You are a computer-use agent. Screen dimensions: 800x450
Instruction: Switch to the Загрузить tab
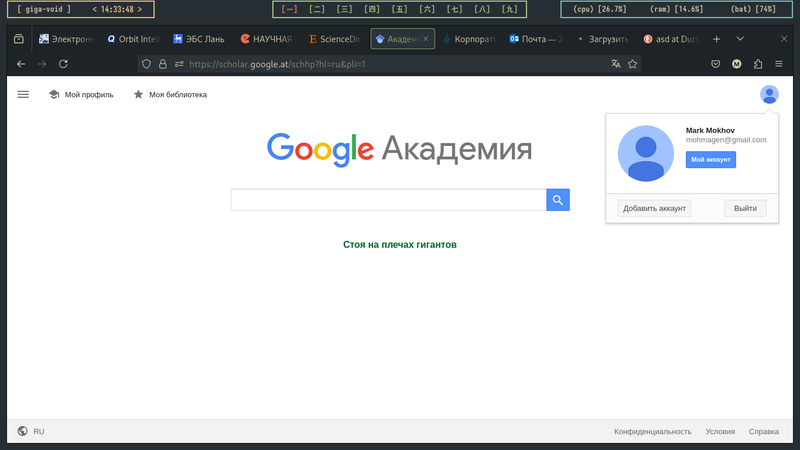coord(604,39)
